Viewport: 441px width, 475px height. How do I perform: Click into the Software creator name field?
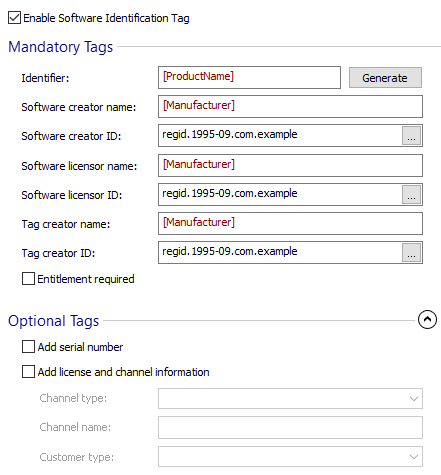(290, 107)
